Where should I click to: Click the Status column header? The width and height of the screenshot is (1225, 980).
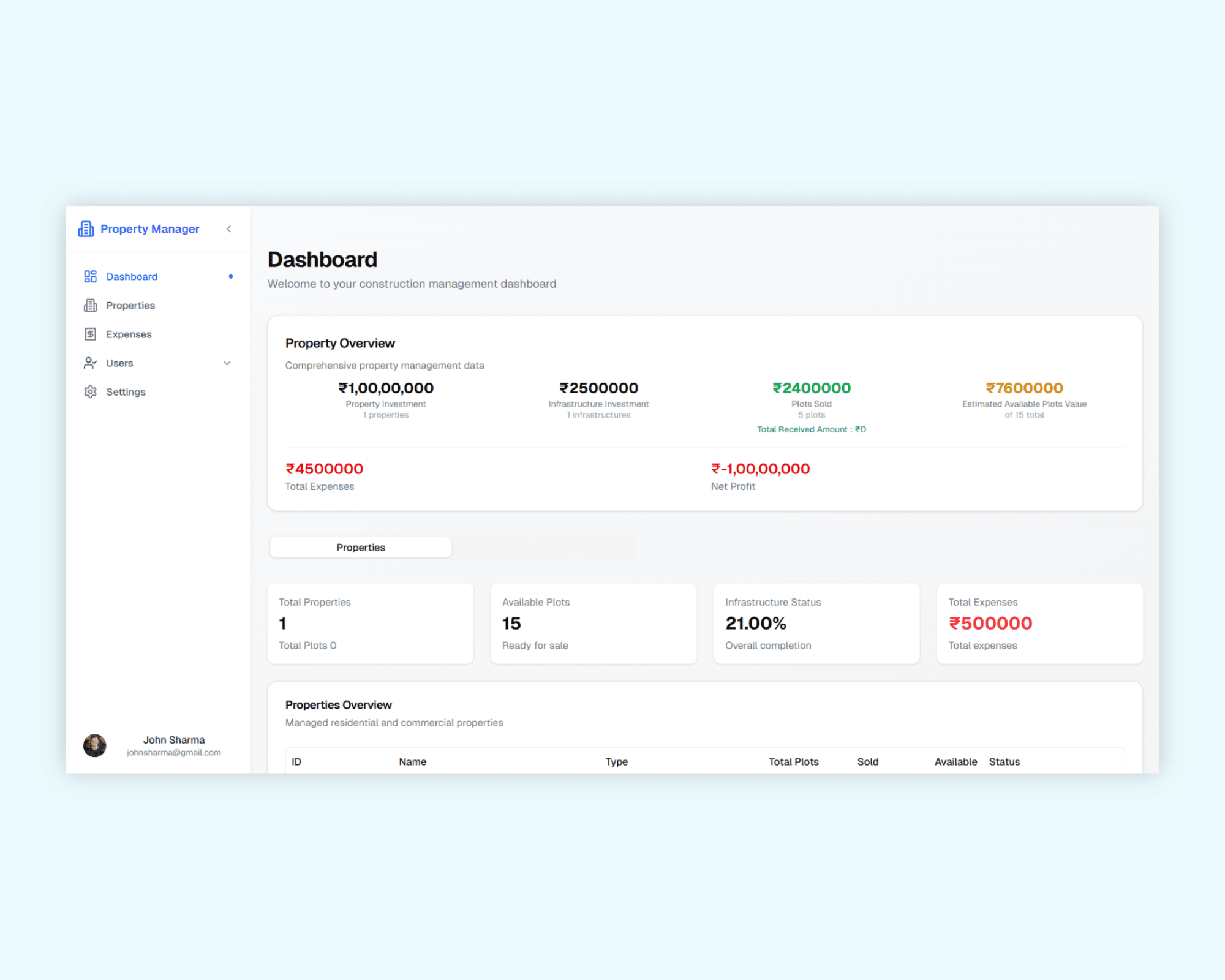pos(1005,762)
